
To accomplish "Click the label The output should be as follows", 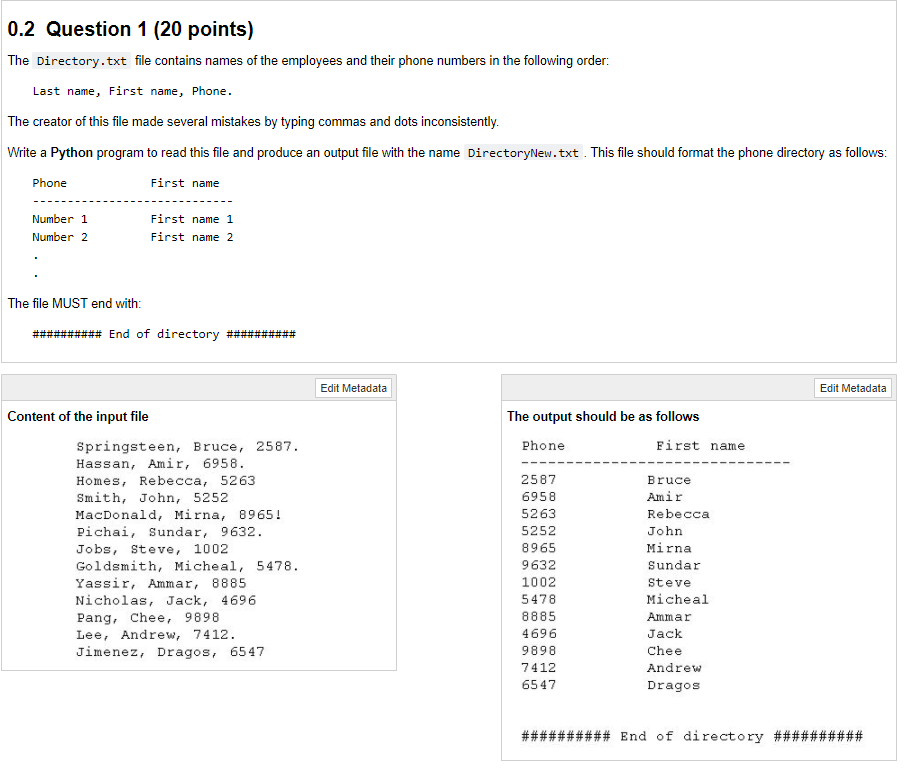I will tap(605, 416).
